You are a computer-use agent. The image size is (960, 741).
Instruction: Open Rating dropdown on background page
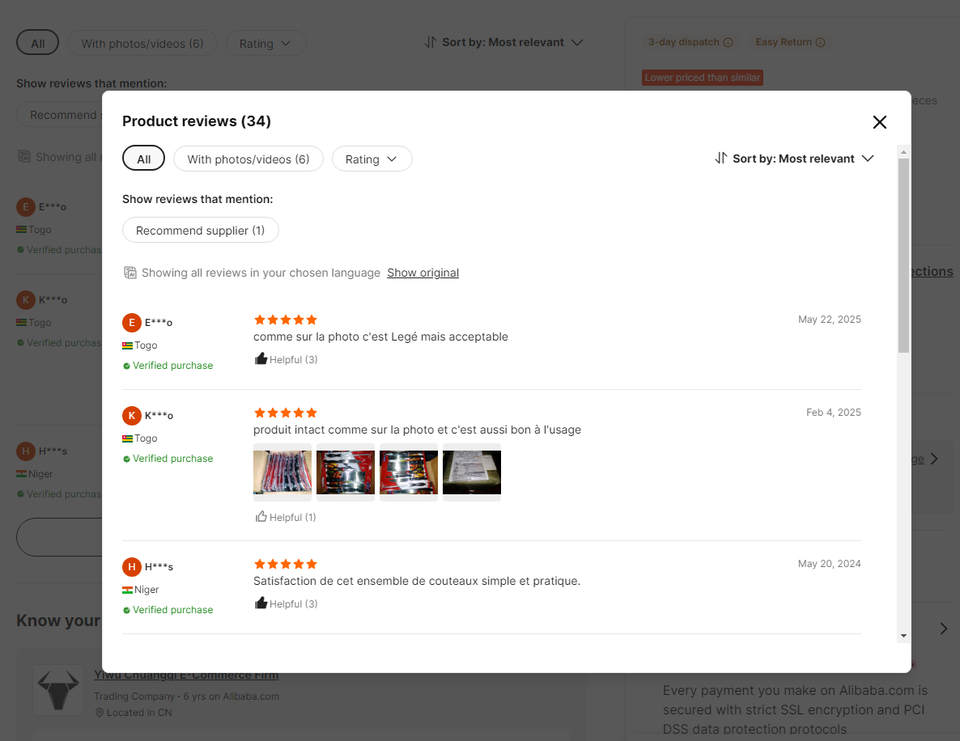point(266,43)
